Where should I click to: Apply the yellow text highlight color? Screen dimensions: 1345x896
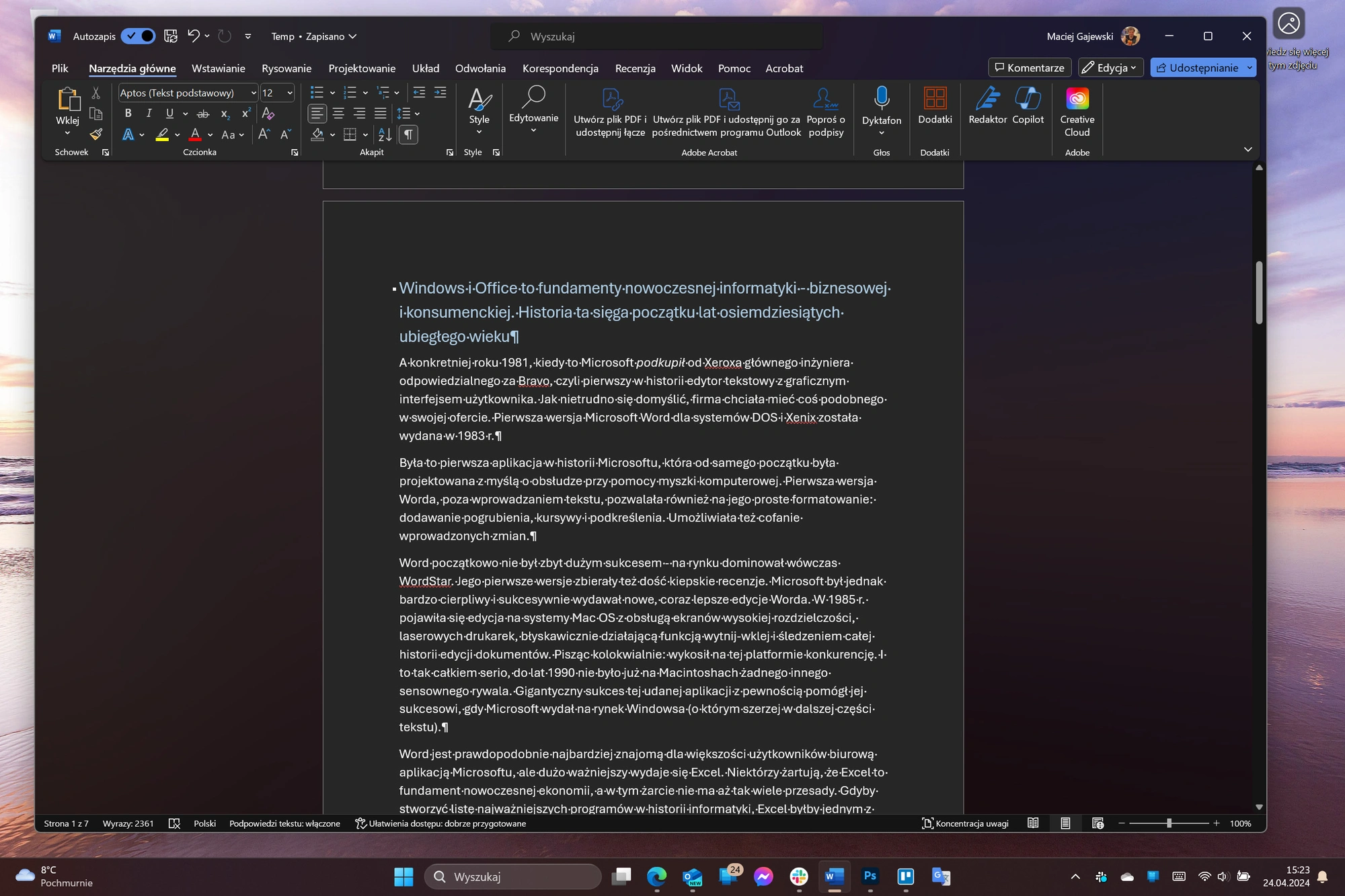162,134
